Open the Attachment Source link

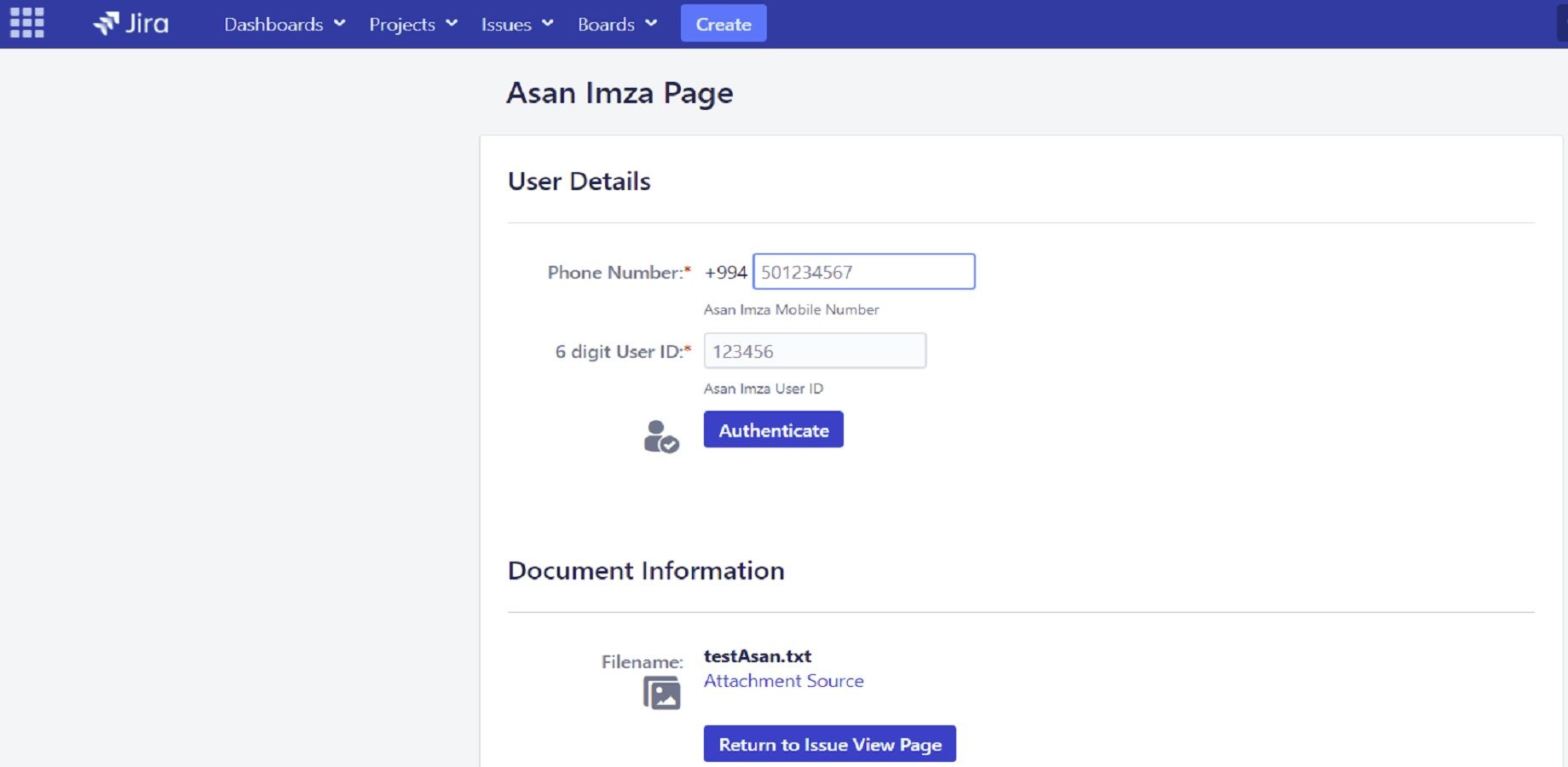click(x=784, y=681)
